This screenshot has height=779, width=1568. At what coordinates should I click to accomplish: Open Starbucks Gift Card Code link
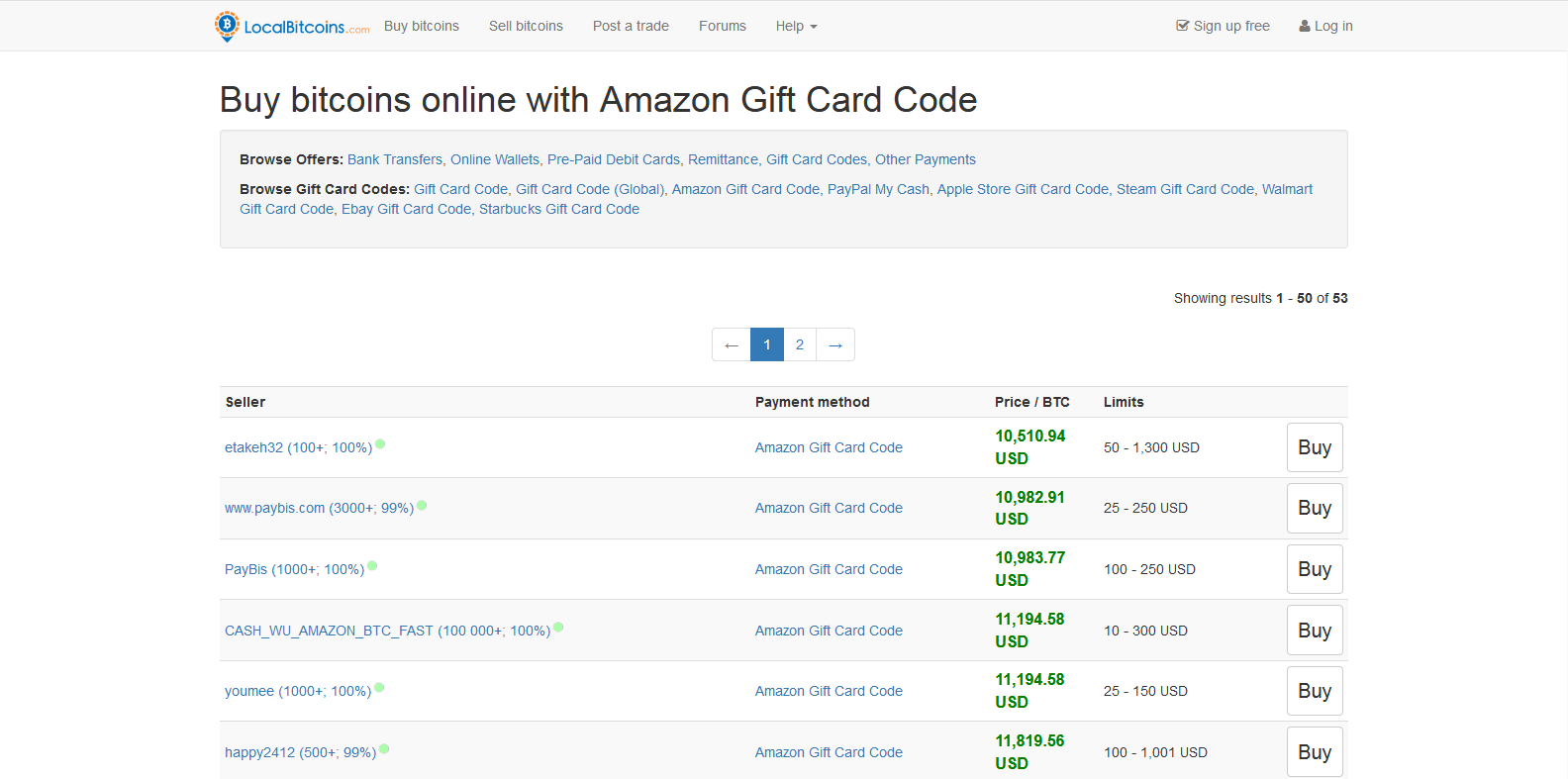coord(559,209)
